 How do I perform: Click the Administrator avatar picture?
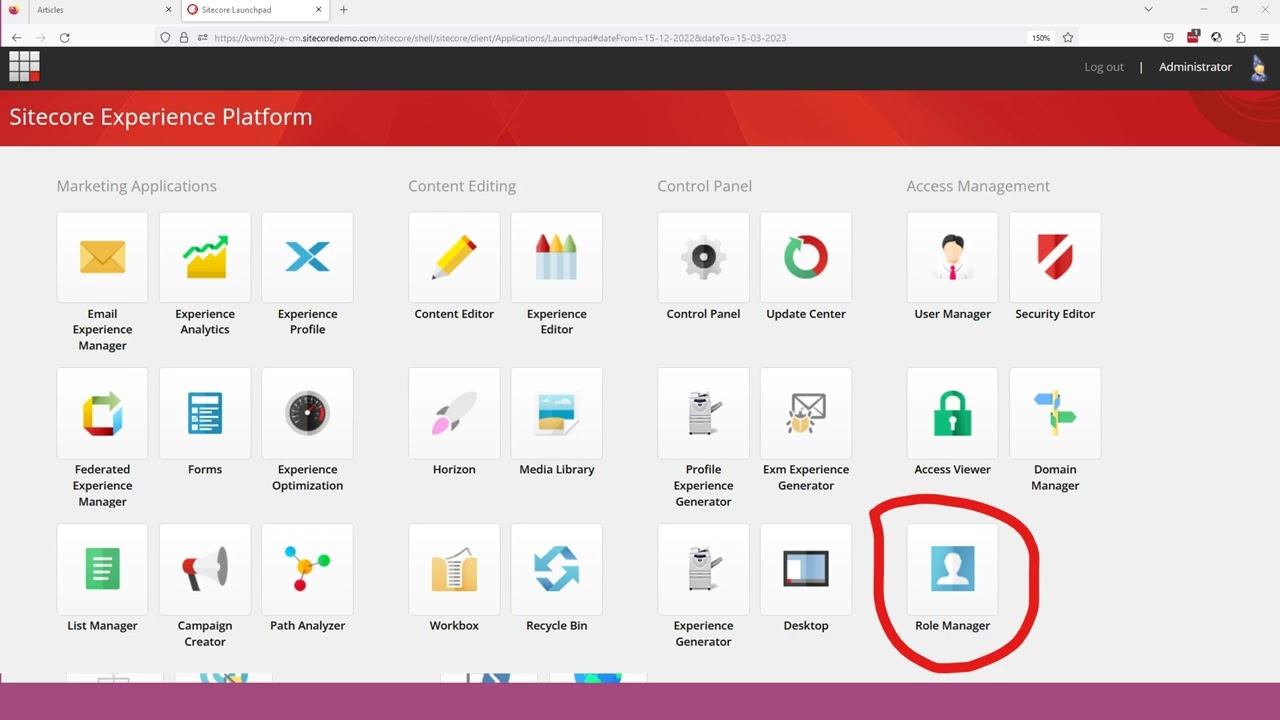pos(1258,67)
